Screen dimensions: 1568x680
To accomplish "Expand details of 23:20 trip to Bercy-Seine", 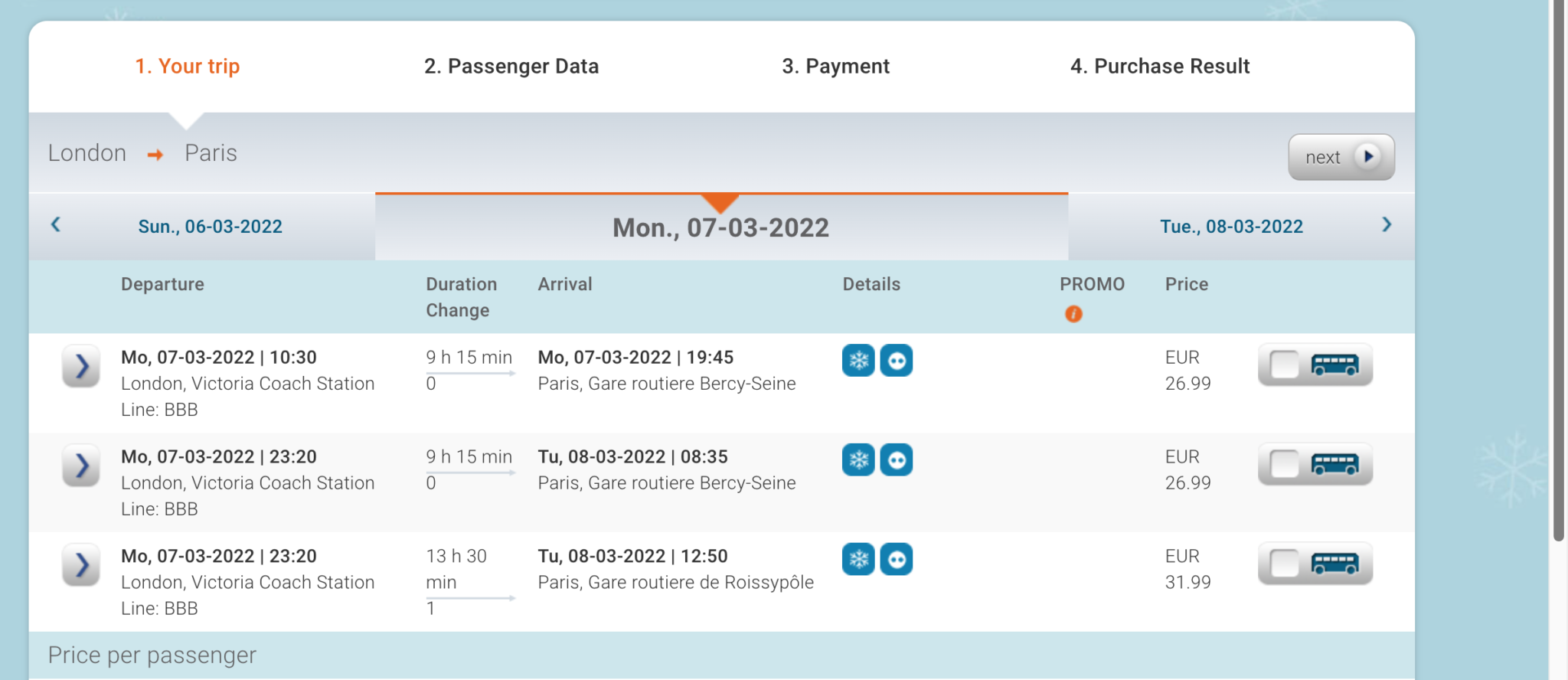I will click(81, 466).
